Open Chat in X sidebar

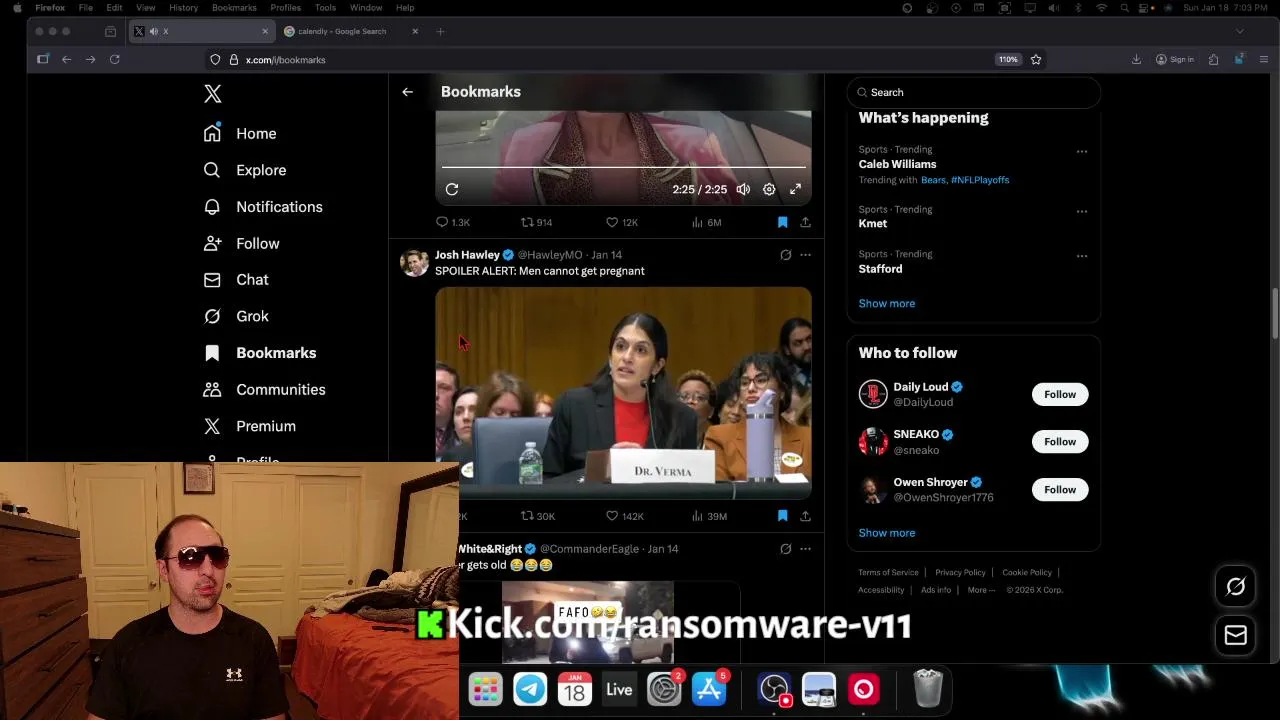tap(236, 280)
